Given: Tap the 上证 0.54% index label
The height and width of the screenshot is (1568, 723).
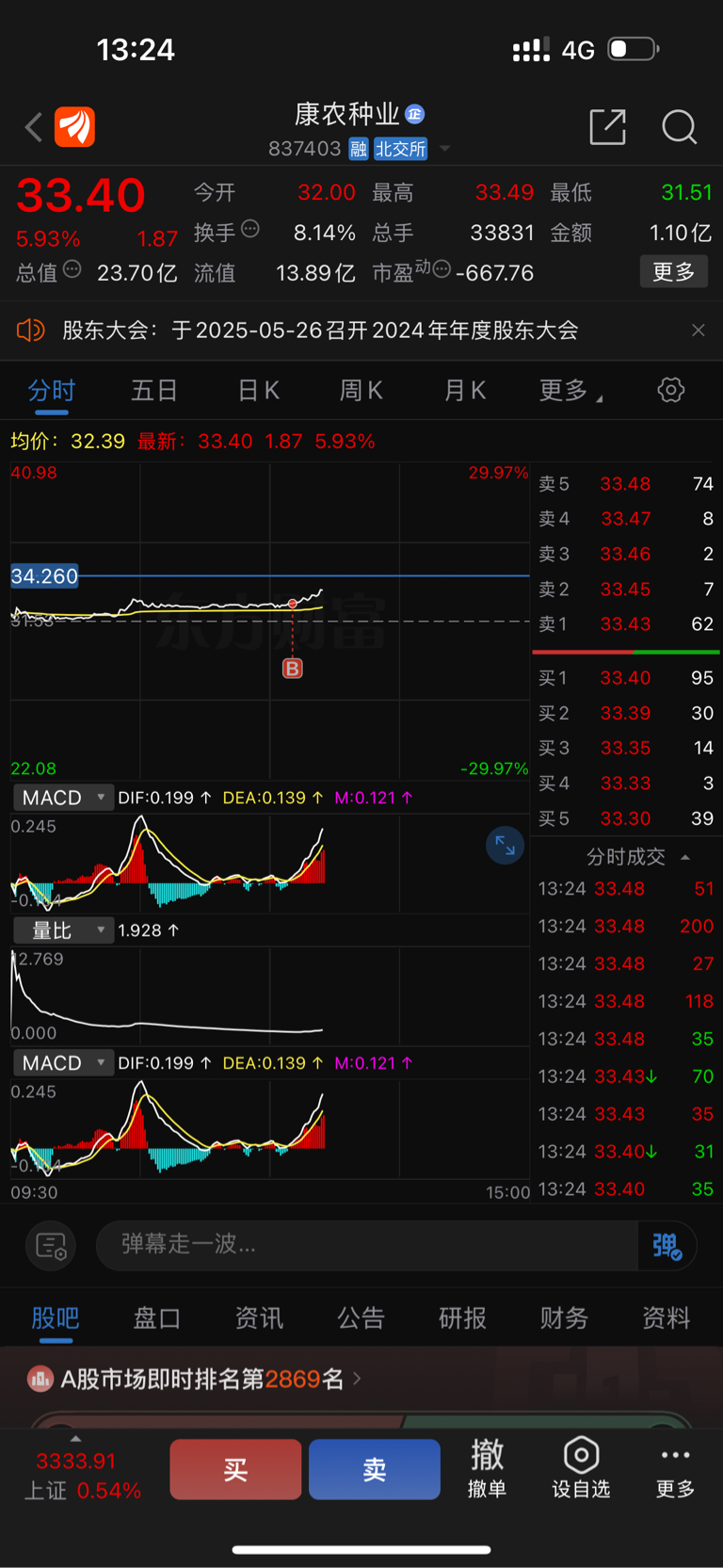Looking at the screenshot, I should [x=83, y=1491].
